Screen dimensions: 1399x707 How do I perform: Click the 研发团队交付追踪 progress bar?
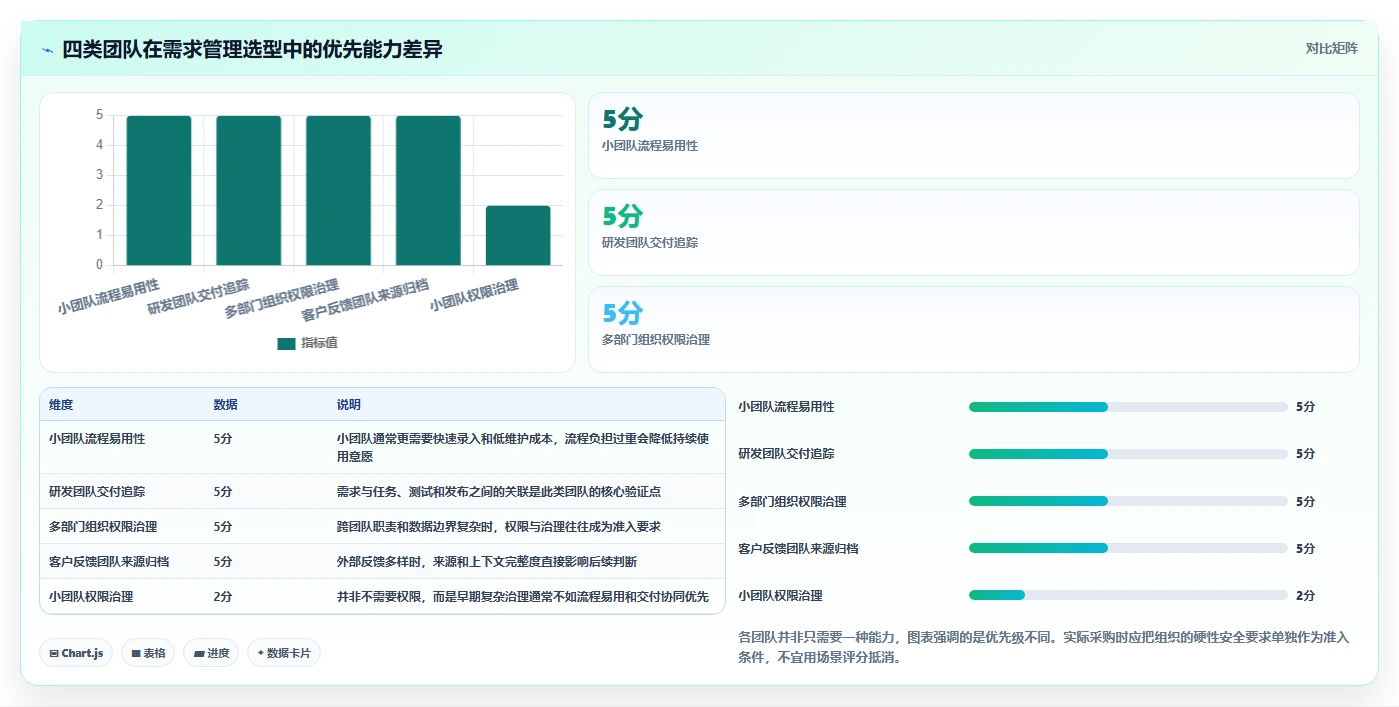(1128, 454)
